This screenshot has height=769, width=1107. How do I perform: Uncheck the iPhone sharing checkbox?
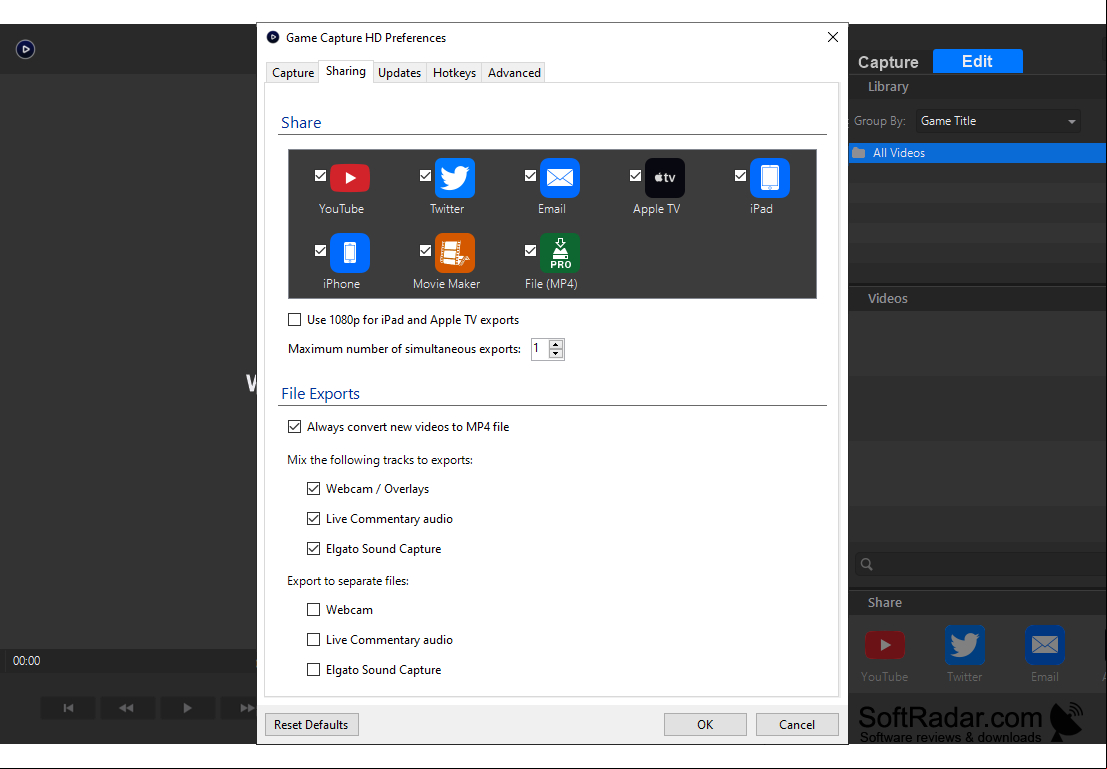(321, 251)
